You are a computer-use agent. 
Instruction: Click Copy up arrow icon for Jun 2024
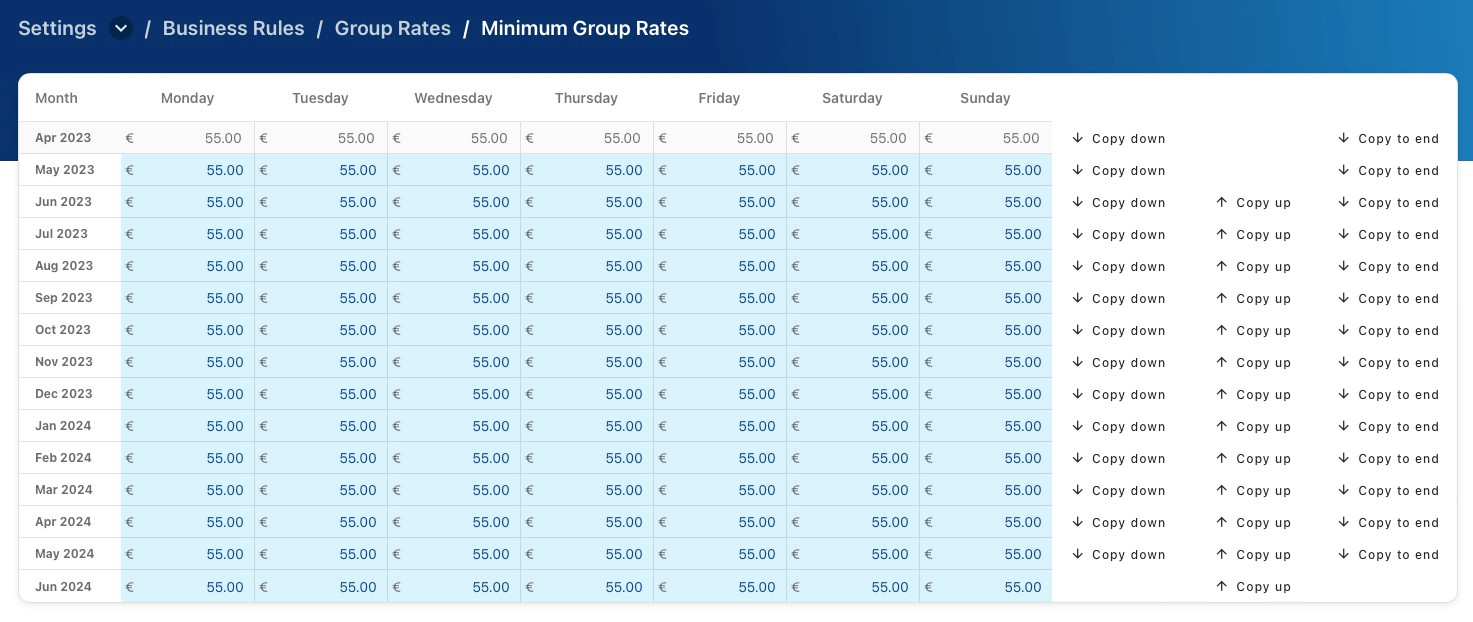pos(1222,586)
